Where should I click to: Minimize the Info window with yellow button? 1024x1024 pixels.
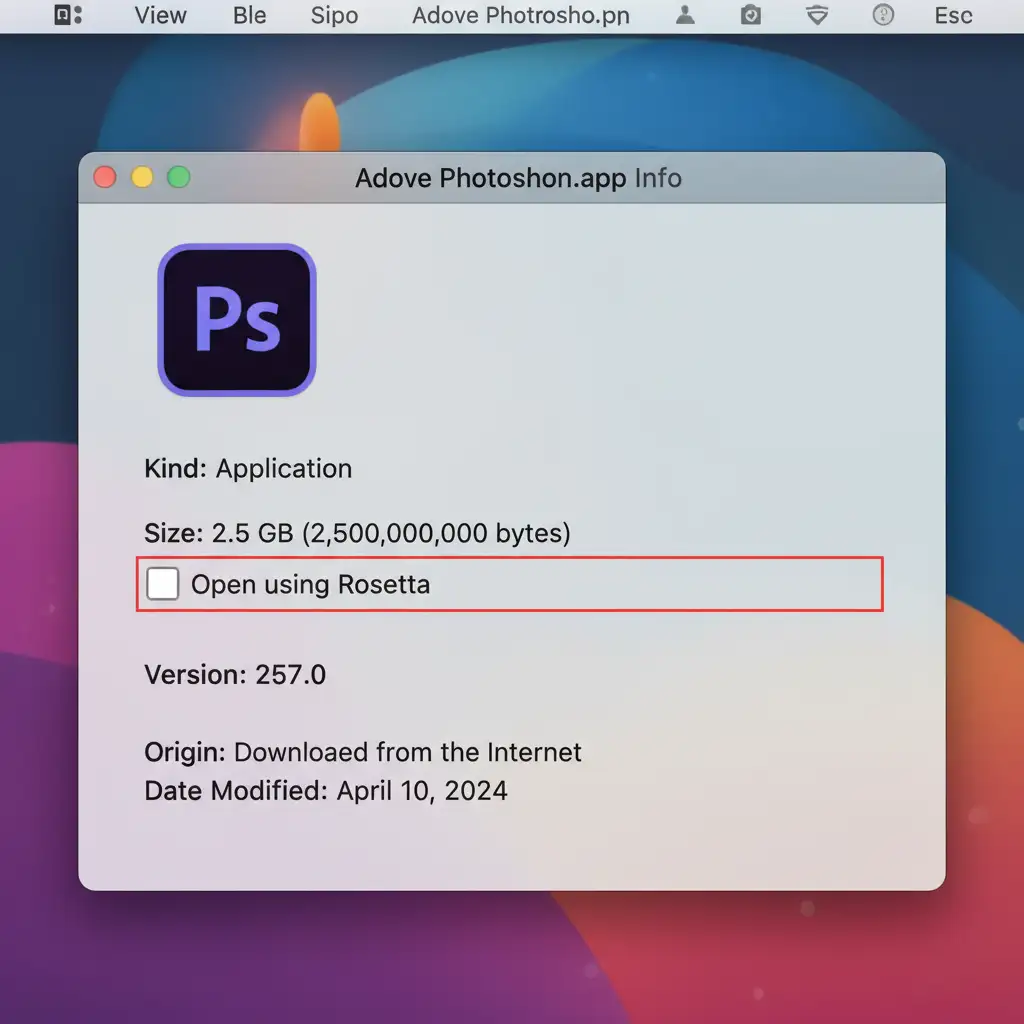(142, 178)
